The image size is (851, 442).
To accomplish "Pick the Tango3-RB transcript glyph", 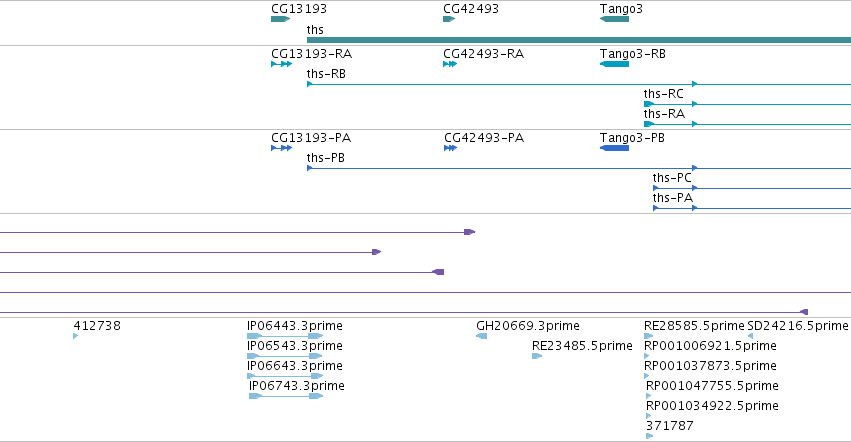I will point(614,64).
